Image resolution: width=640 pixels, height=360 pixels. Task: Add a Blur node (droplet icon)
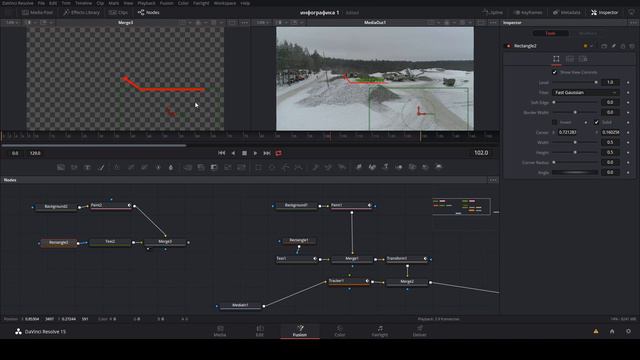[171, 167]
